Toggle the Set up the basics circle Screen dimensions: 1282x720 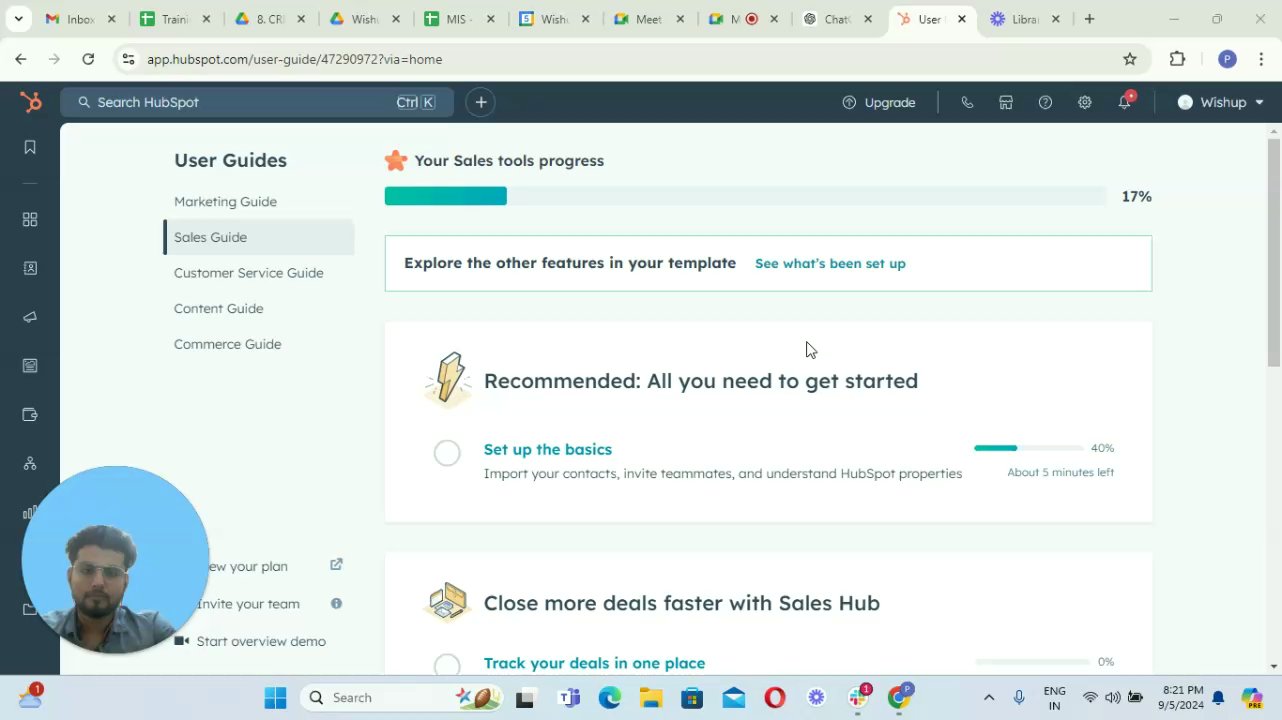point(447,453)
